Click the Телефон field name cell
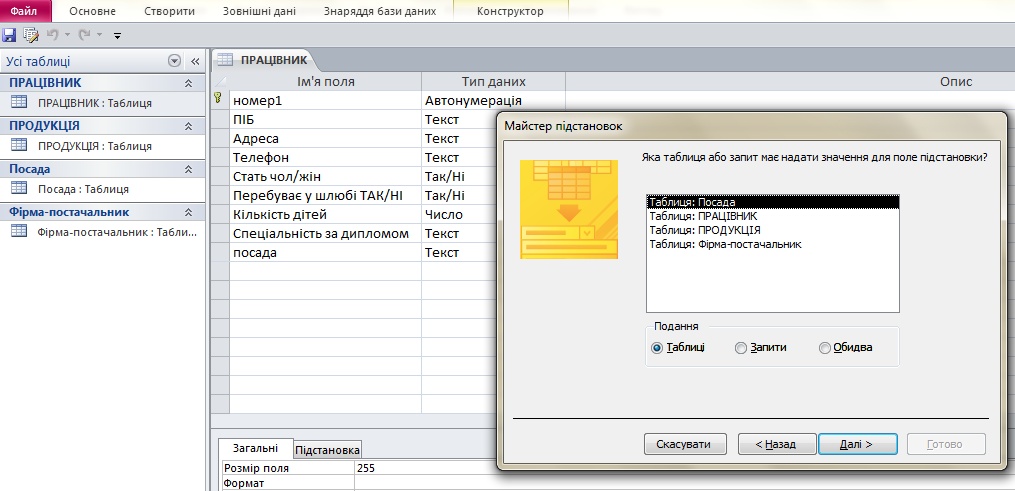 click(x=326, y=157)
